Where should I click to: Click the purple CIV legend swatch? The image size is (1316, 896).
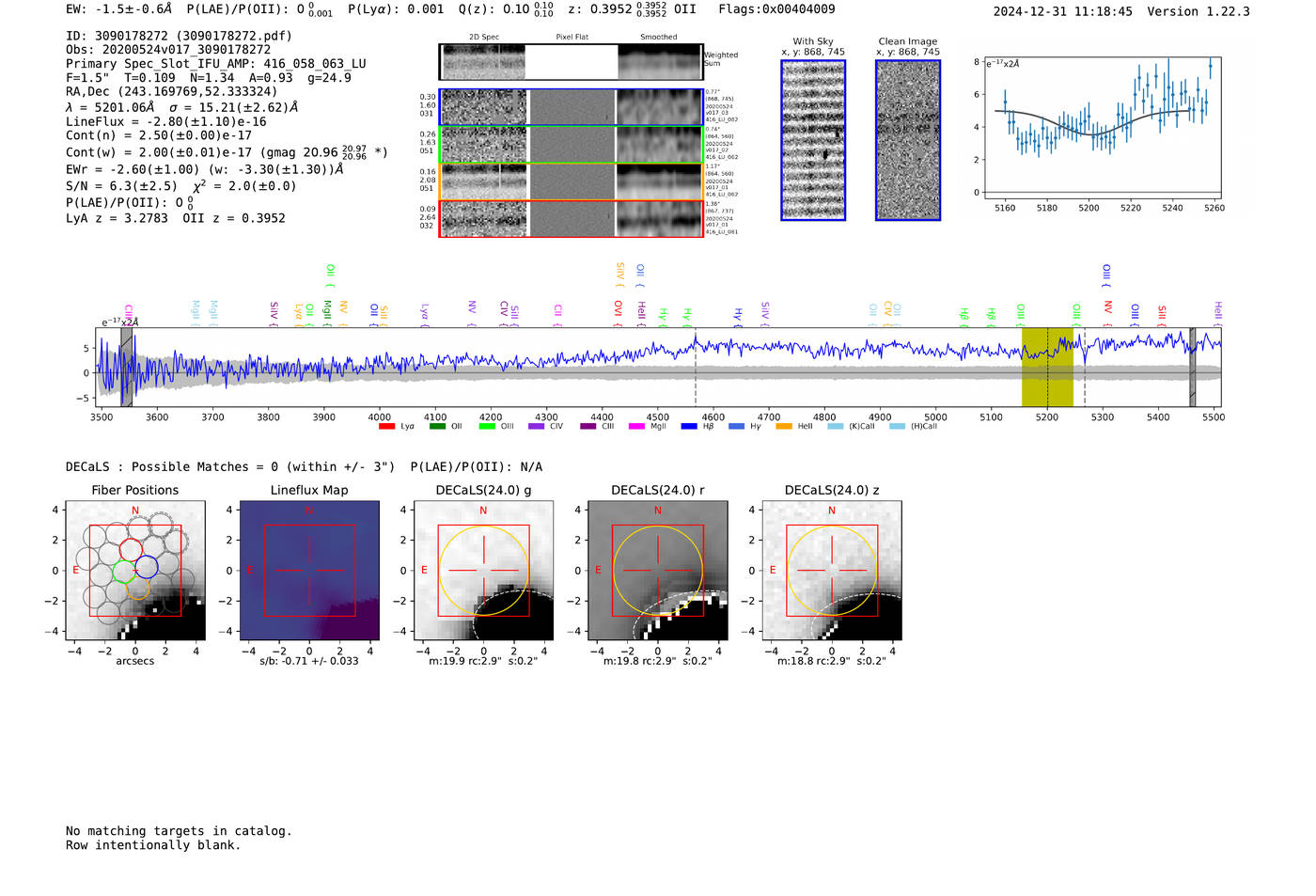click(537, 426)
